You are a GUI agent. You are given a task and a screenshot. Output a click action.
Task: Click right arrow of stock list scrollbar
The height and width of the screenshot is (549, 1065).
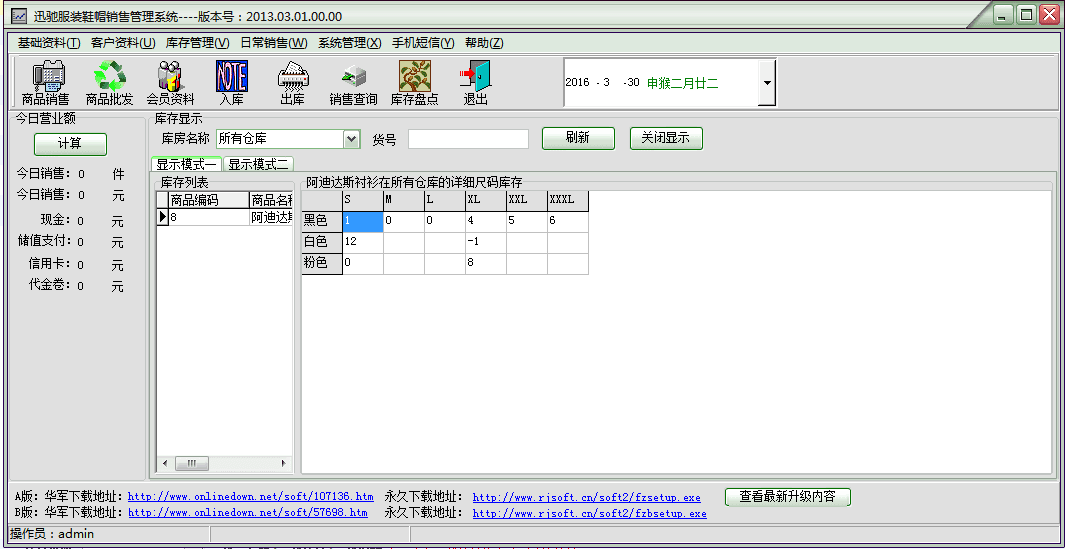pyautogui.click(x=285, y=464)
